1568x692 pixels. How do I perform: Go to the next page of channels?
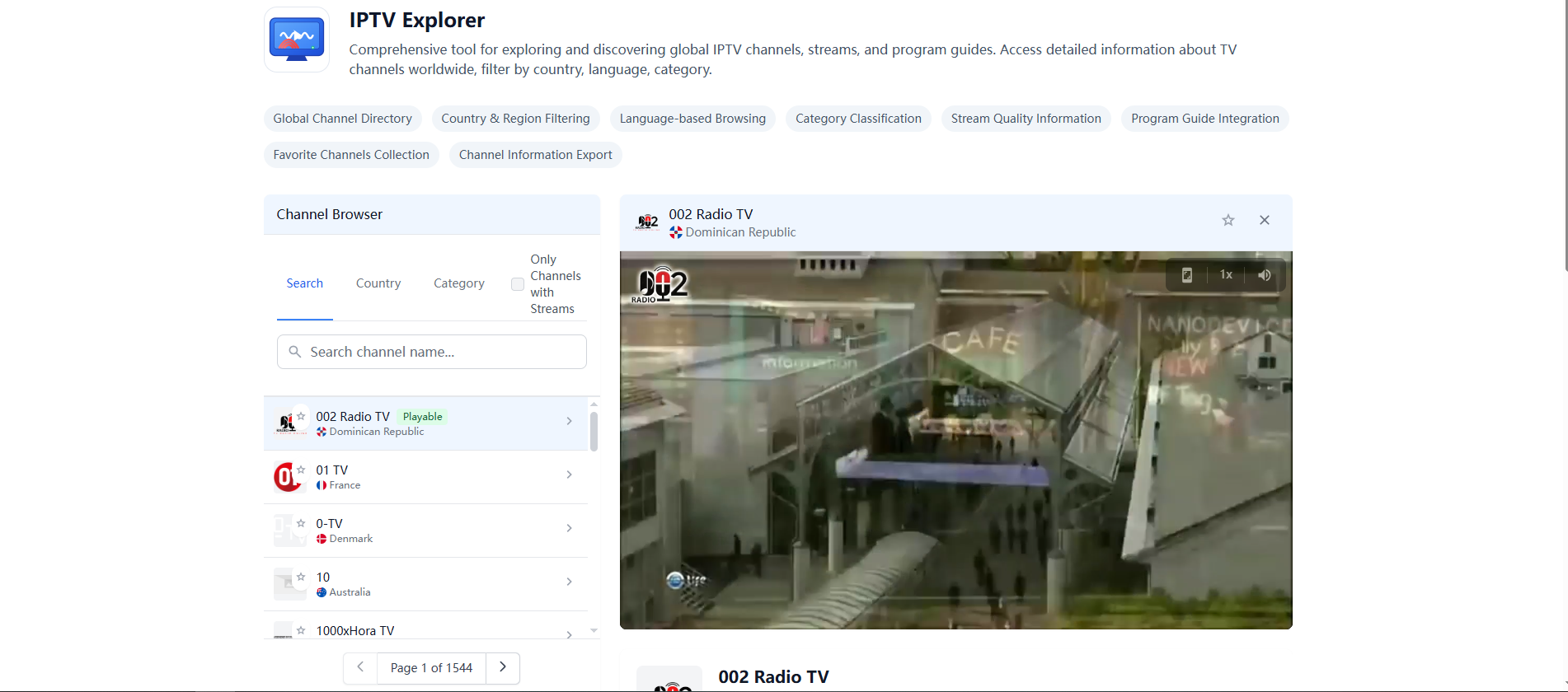pyautogui.click(x=503, y=667)
